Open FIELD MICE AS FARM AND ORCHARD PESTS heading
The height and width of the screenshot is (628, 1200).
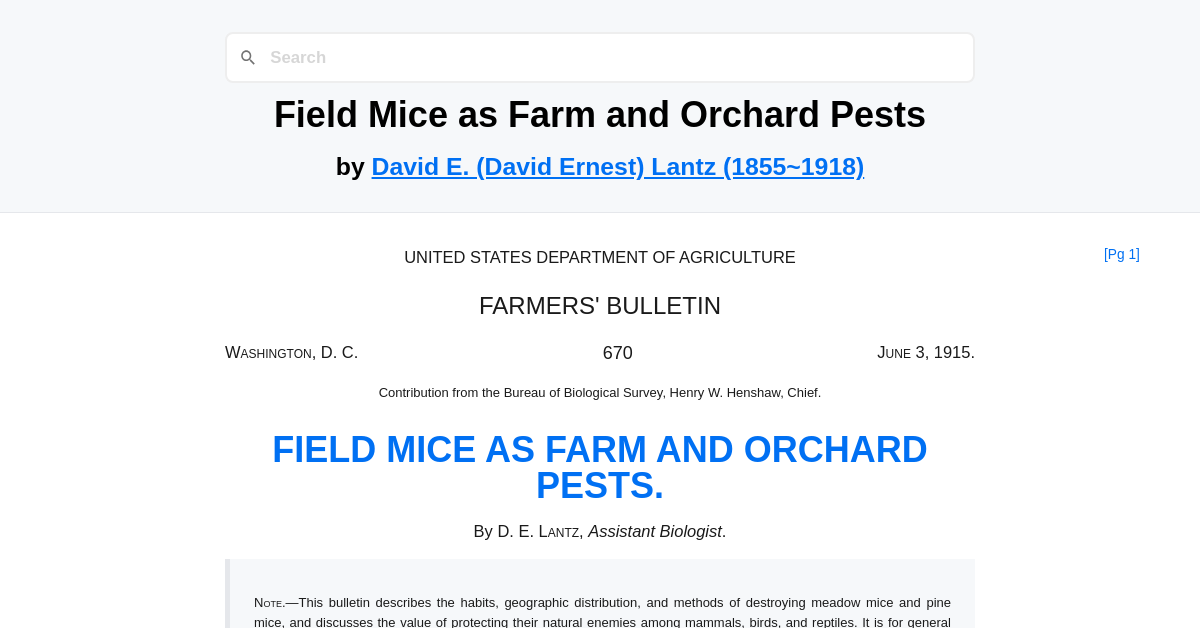pyautogui.click(x=599, y=467)
